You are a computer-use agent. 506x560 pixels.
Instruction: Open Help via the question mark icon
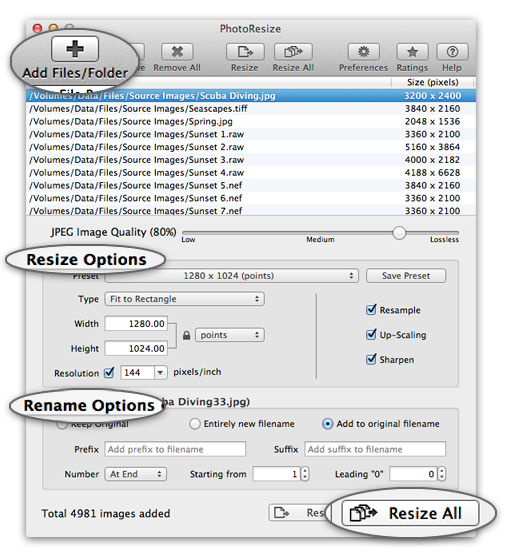pos(452,52)
